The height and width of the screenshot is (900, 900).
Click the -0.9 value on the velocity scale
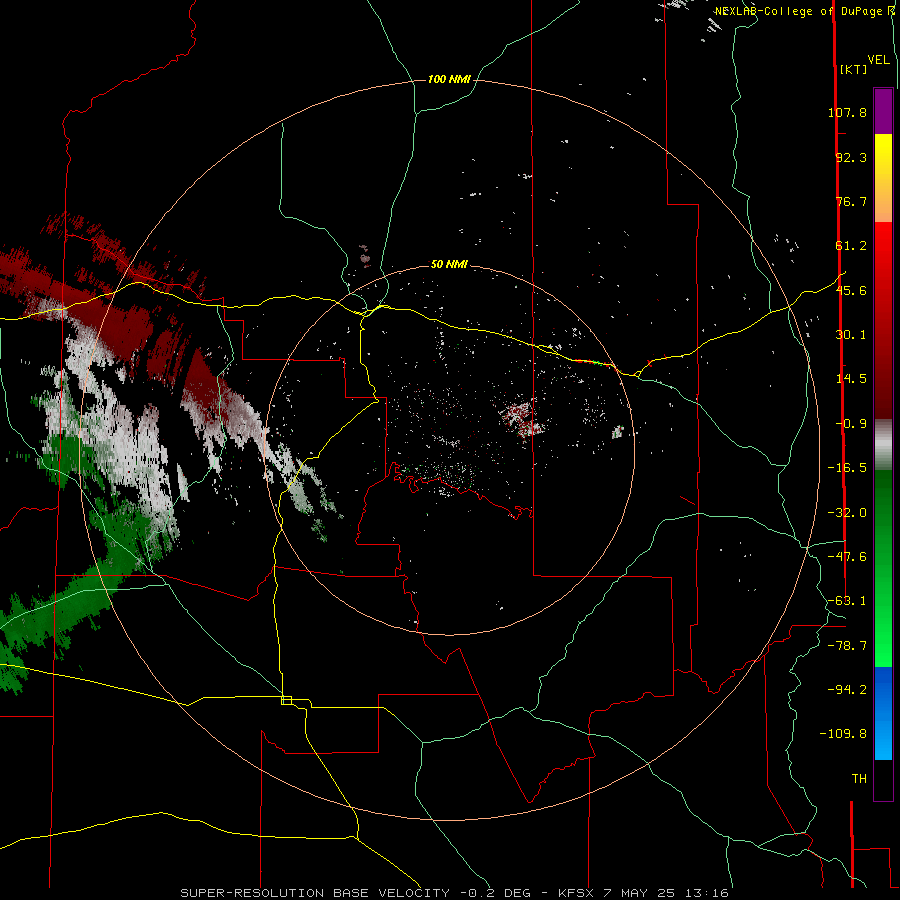pos(851,424)
